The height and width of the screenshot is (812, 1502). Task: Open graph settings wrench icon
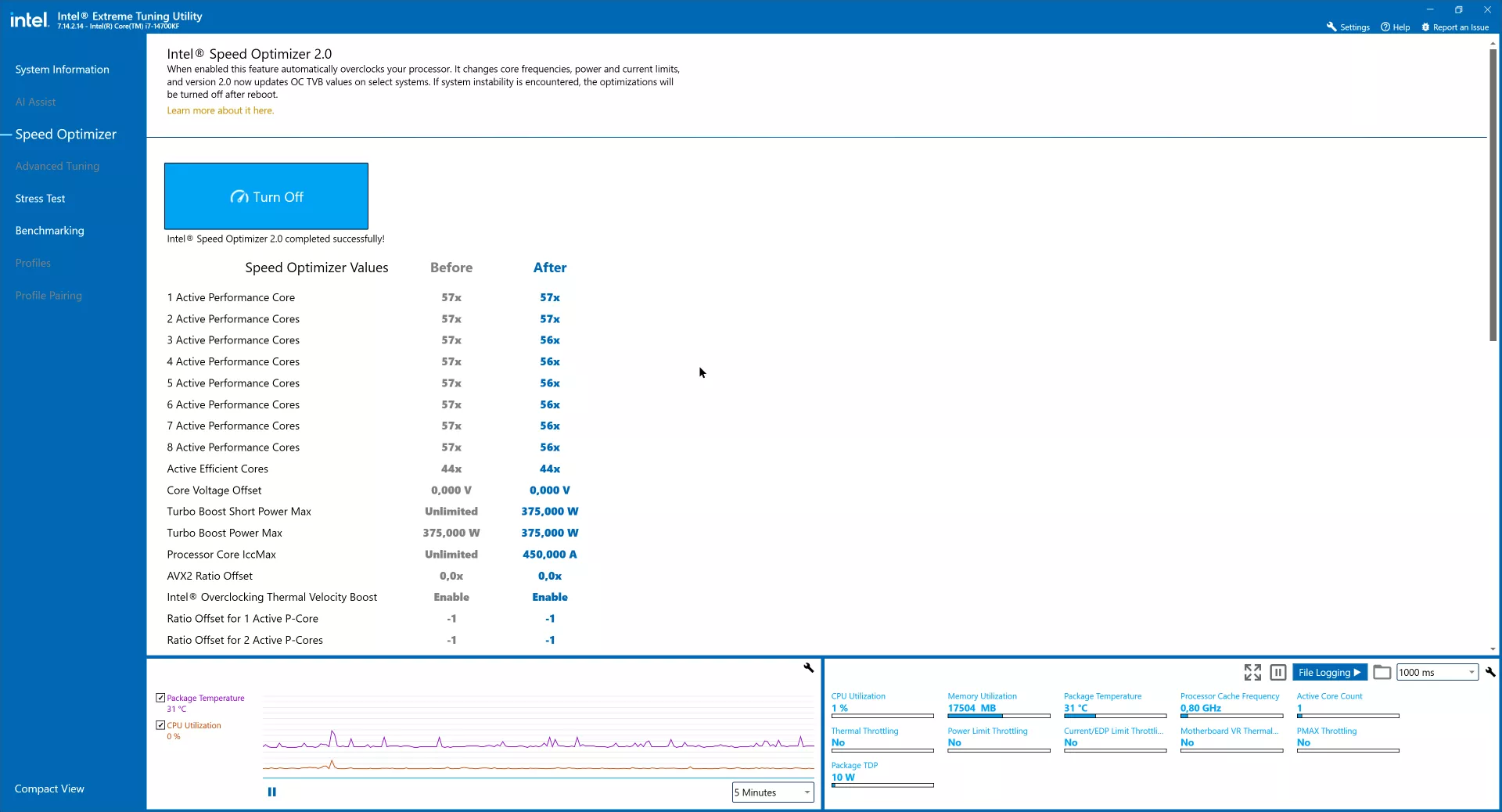809,667
